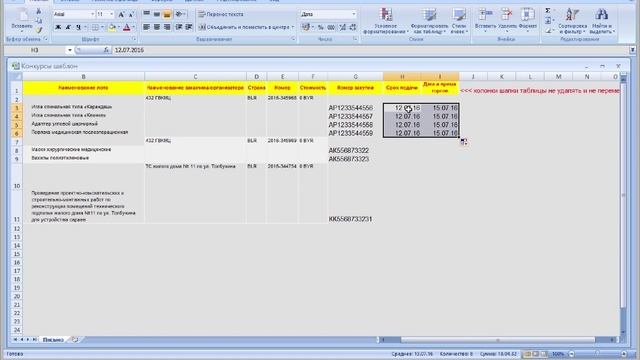Open the Font group dialog launcher
This screenshot has height=360, width=640.
[134, 39]
